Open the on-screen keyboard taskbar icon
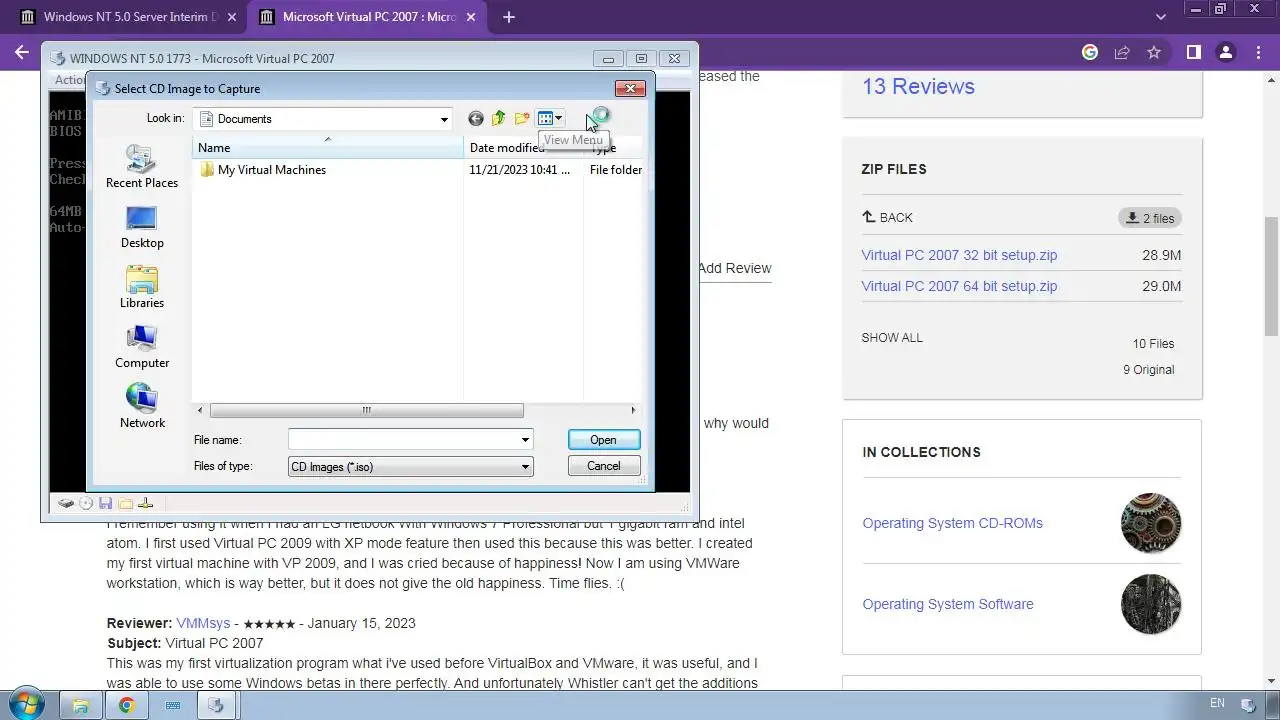This screenshot has width=1280, height=720. pos(172,705)
